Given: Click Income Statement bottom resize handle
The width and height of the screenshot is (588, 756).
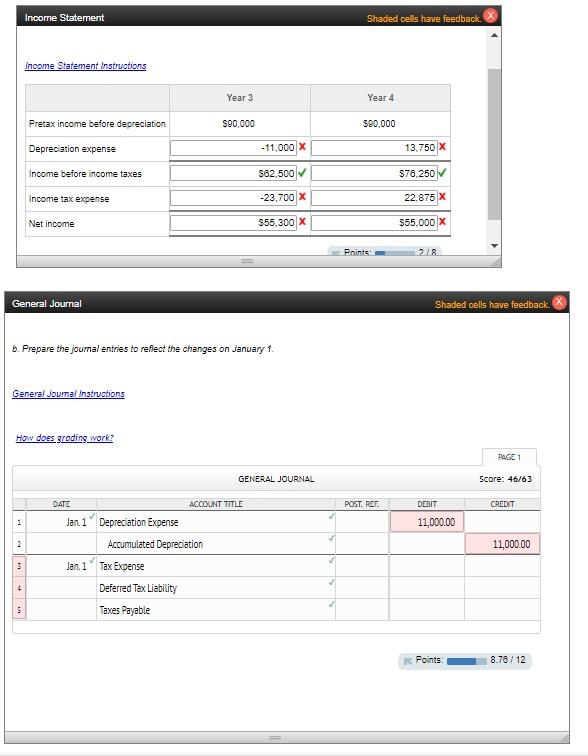Looking at the screenshot, I should click(x=247, y=261).
